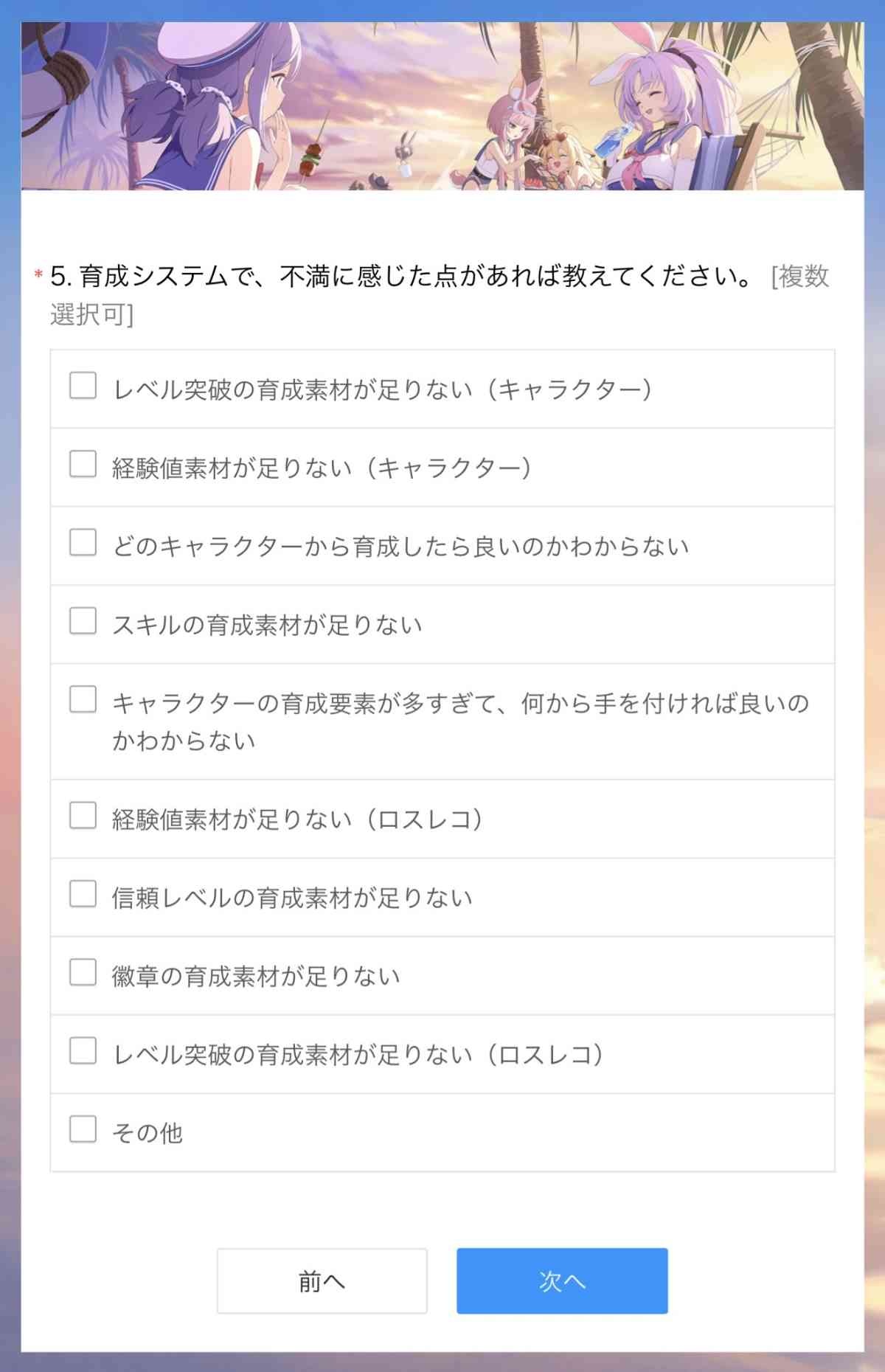Click the 'スキルの育成素材が足りない' option label
The image size is (885, 1372).
(x=267, y=626)
